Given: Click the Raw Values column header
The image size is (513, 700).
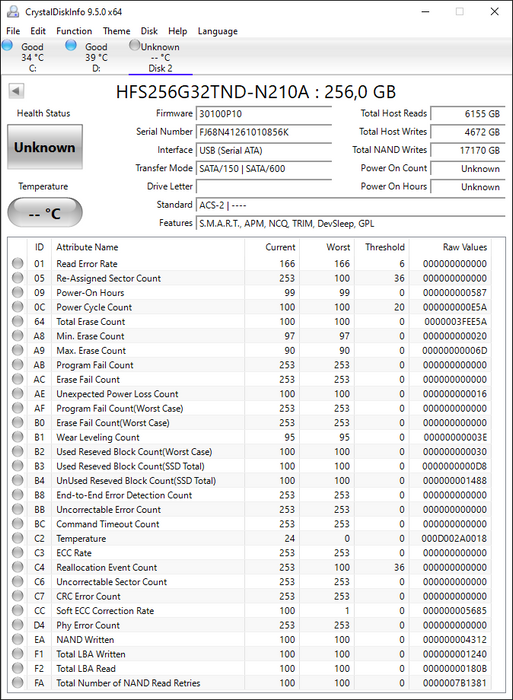Looking at the screenshot, I should [464, 247].
